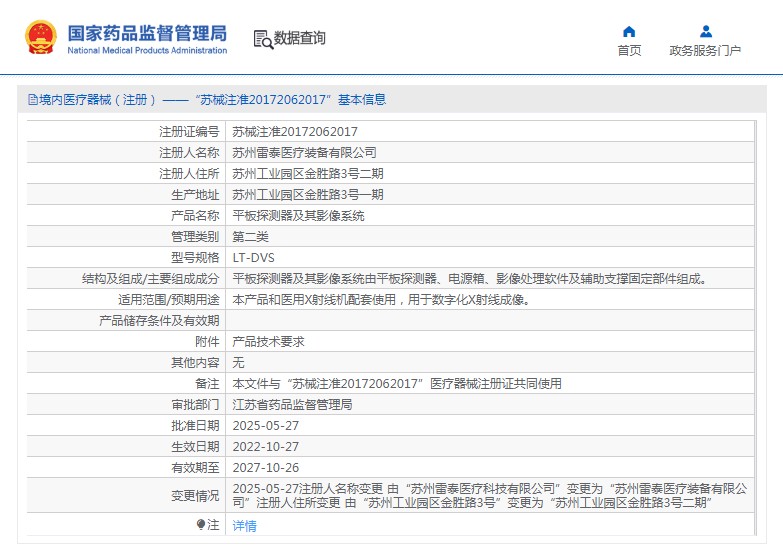Image resolution: width=783 pixels, height=557 pixels.
Task: Click the home house icon
Action: [x=629, y=31]
